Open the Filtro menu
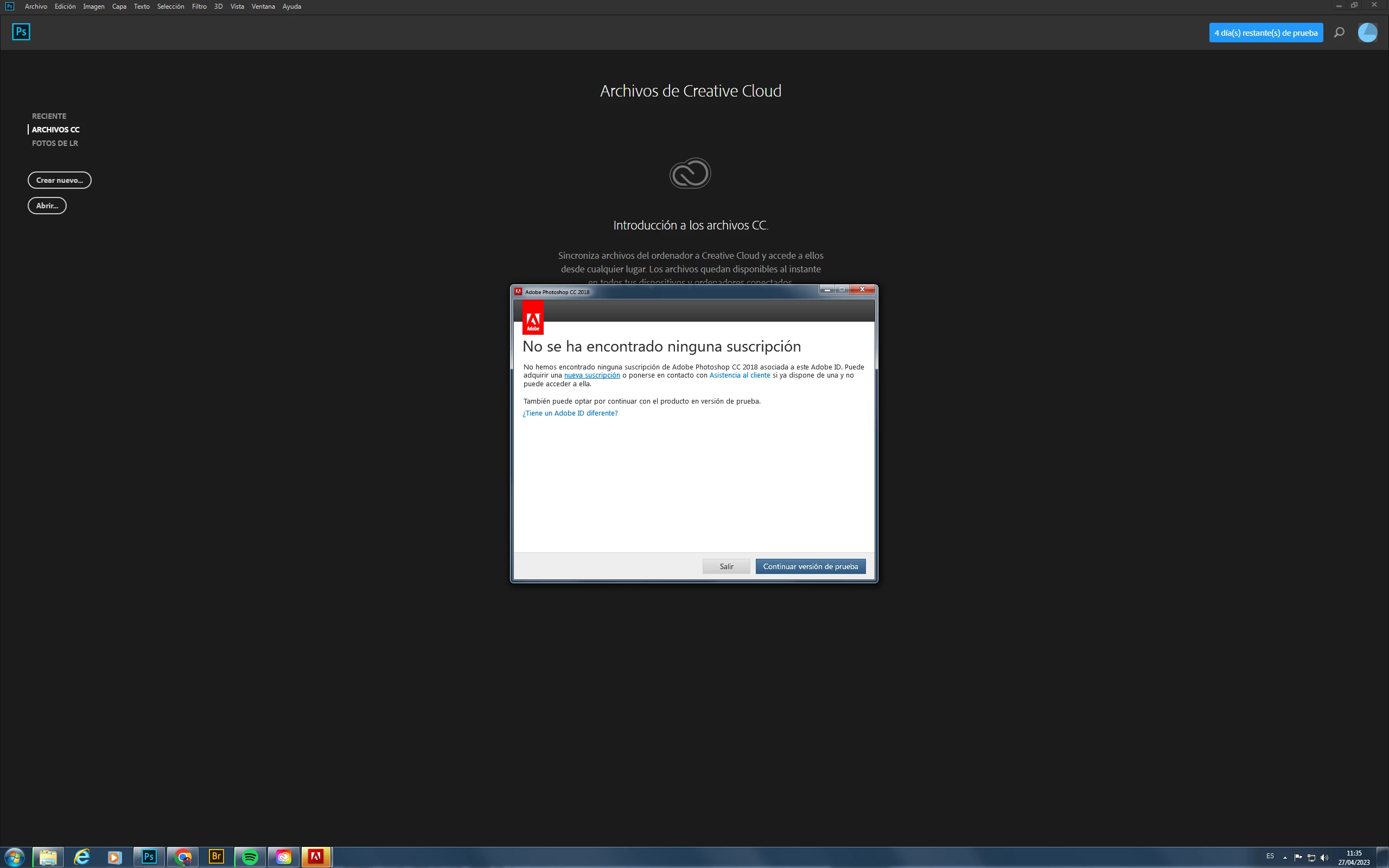This screenshot has height=868, width=1389. [x=199, y=7]
